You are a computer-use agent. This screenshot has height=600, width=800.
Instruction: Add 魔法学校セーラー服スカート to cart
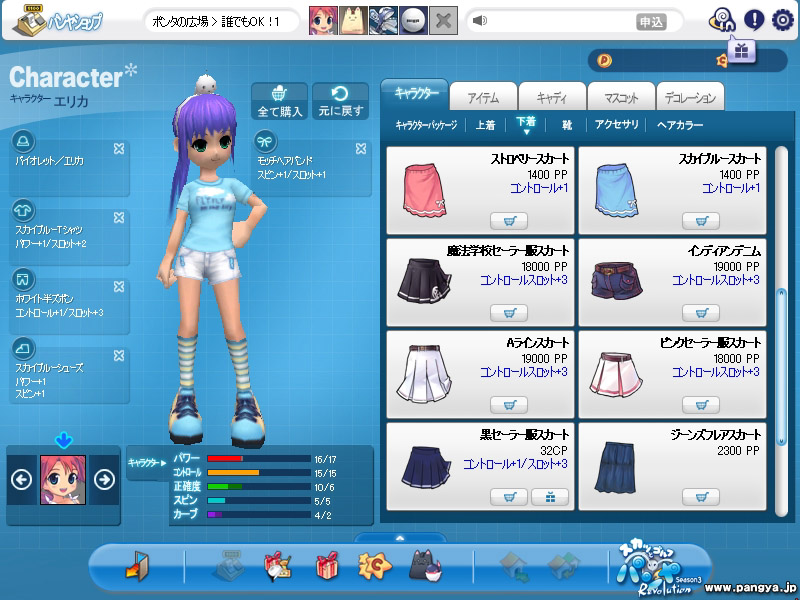[x=509, y=313]
